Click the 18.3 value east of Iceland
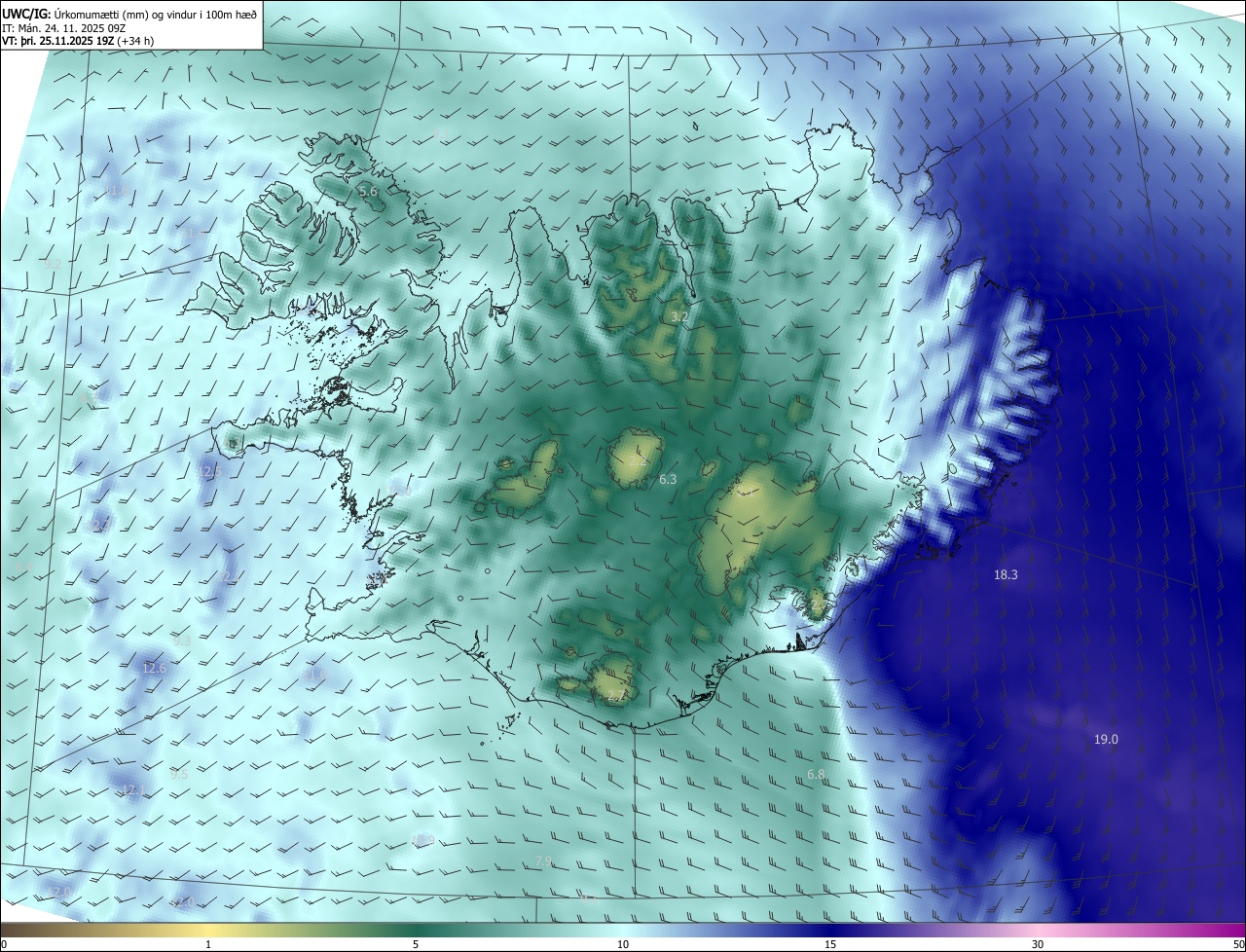Image resolution: width=1246 pixels, height=952 pixels. (1006, 575)
